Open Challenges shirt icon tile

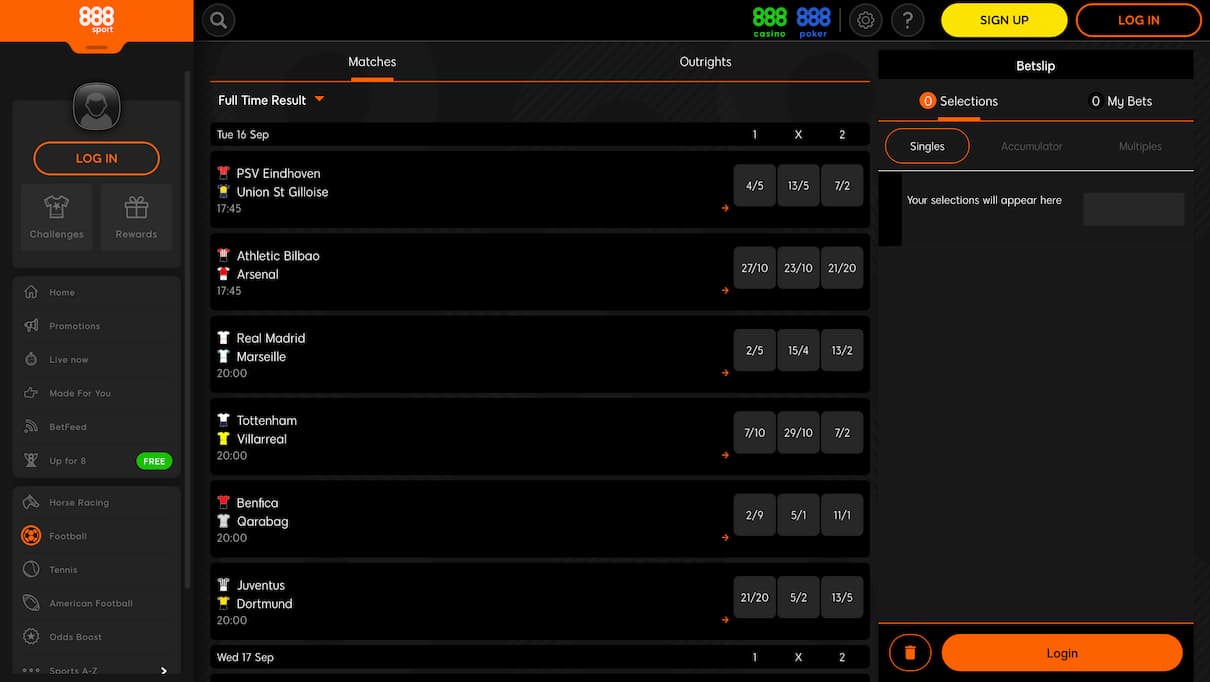(57, 217)
